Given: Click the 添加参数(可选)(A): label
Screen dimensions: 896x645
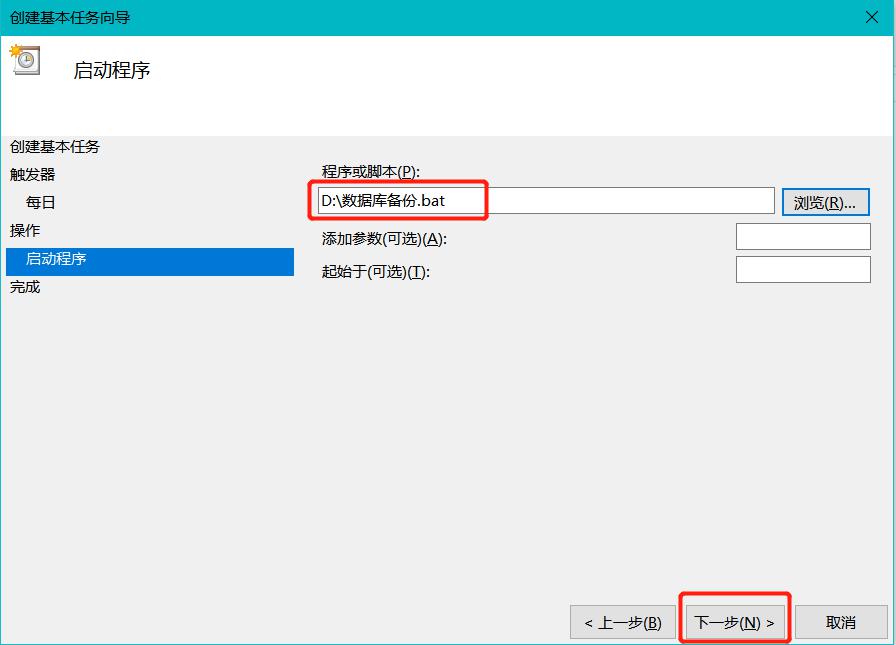Looking at the screenshot, I should (x=384, y=238).
